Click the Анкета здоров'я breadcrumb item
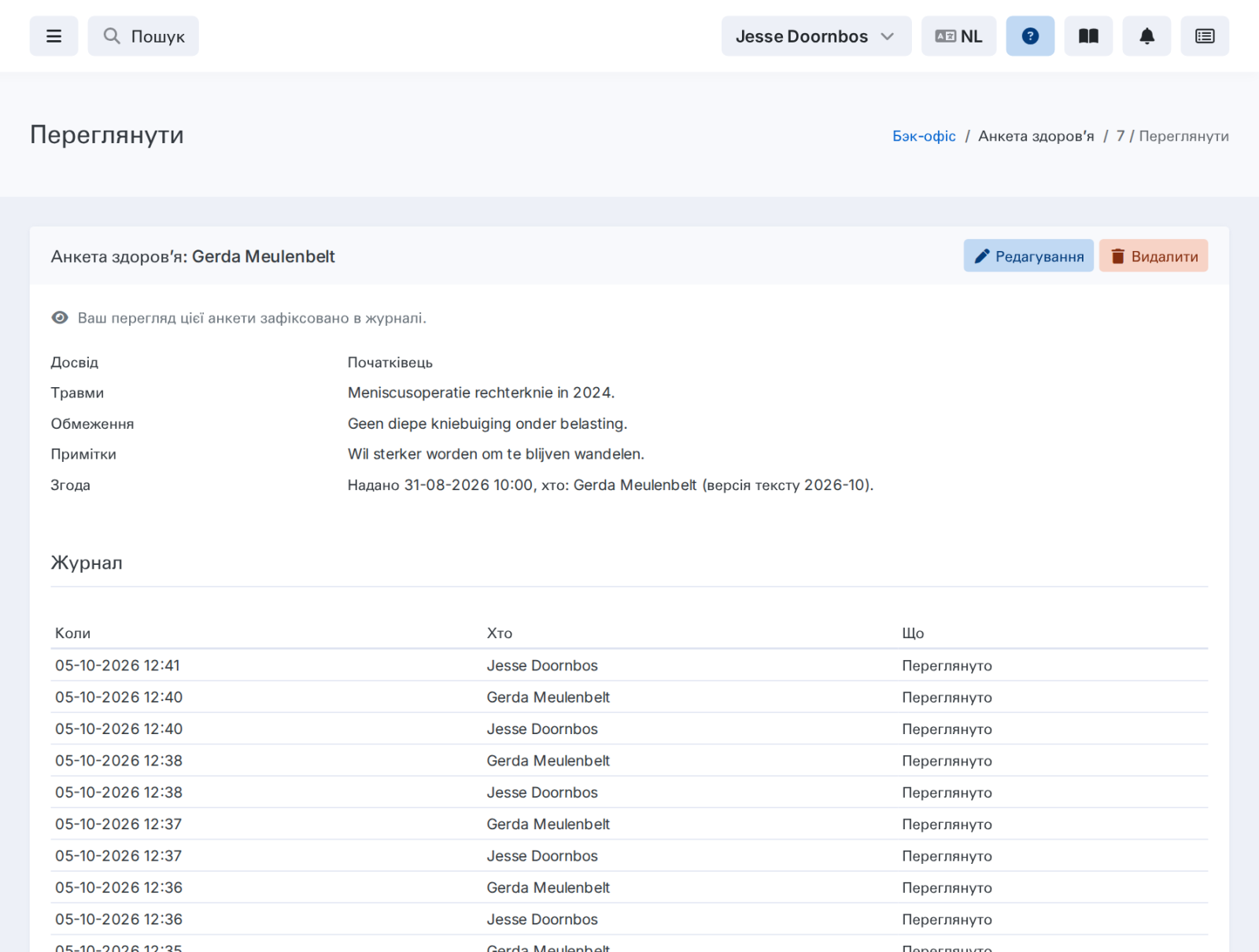The height and width of the screenshot is (952, 1259). (1036, 136)
